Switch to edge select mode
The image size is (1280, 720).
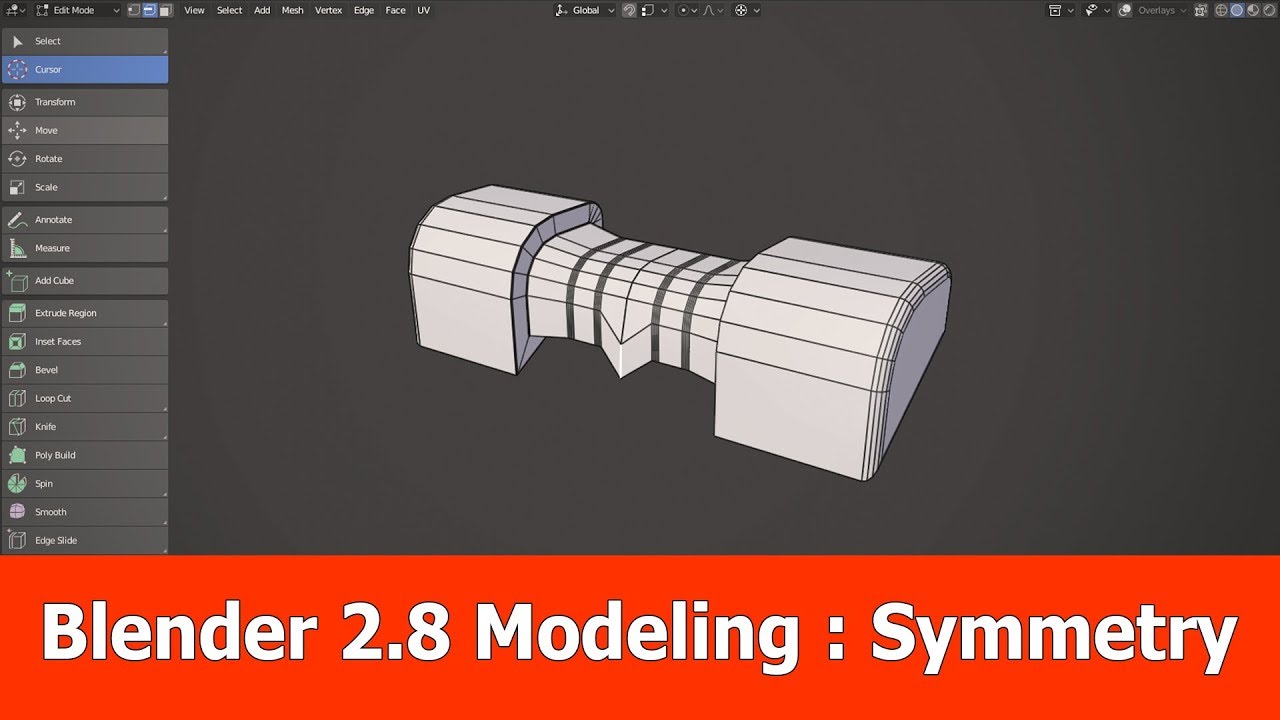(x=149, y=10)
